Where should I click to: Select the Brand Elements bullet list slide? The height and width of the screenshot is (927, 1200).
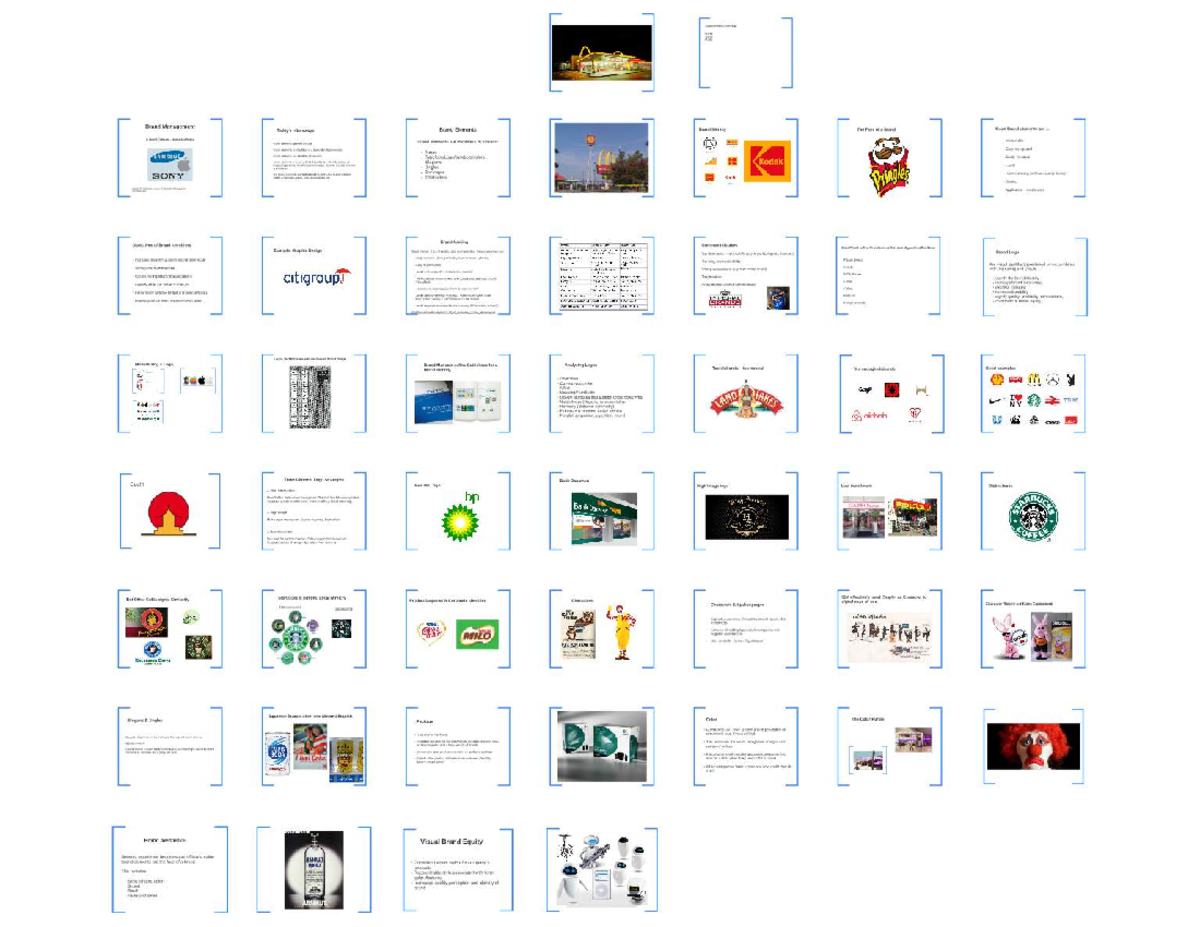[x=457, y=159]
